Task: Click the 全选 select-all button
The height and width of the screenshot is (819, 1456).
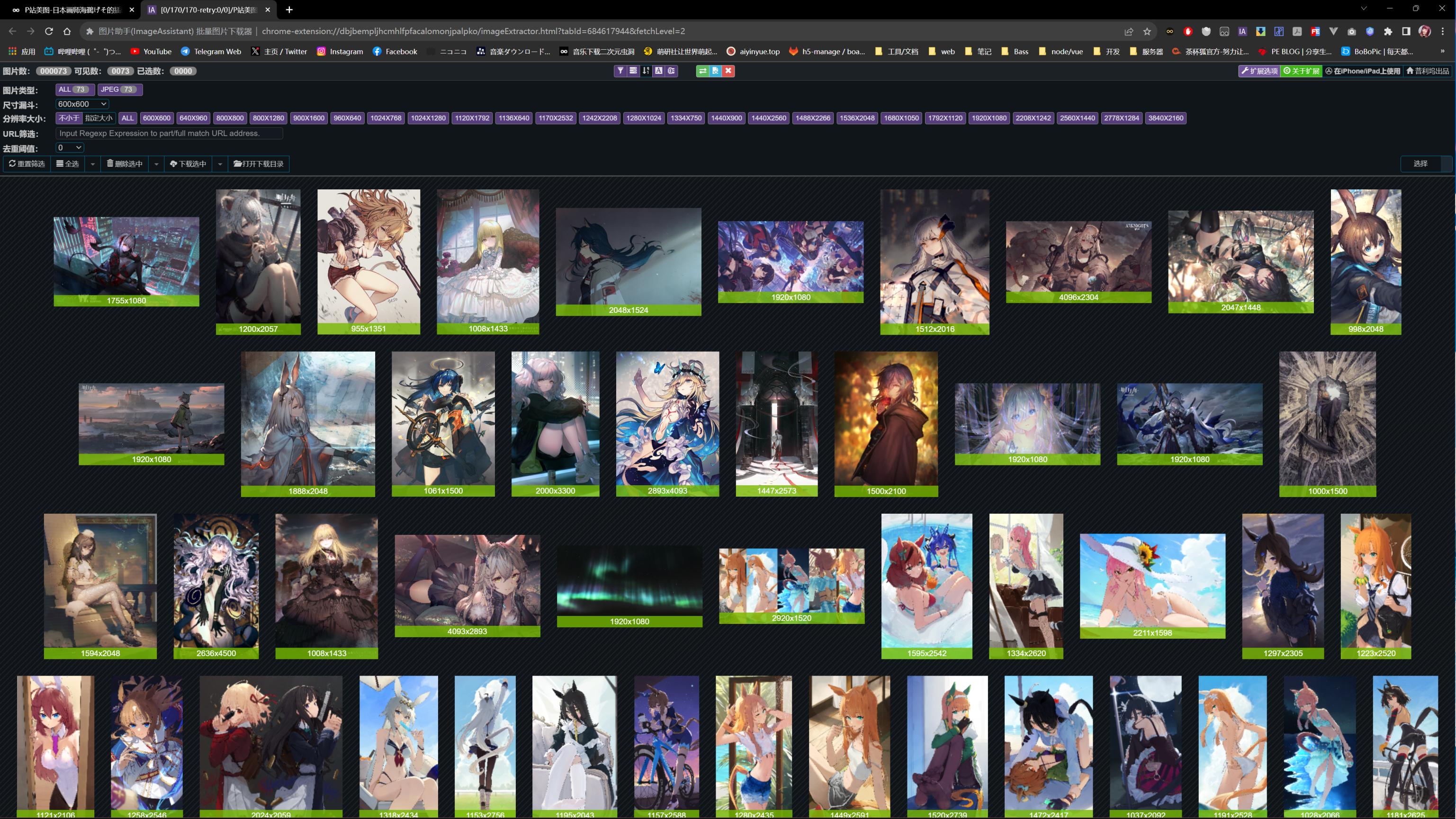Action: point(67,164)
